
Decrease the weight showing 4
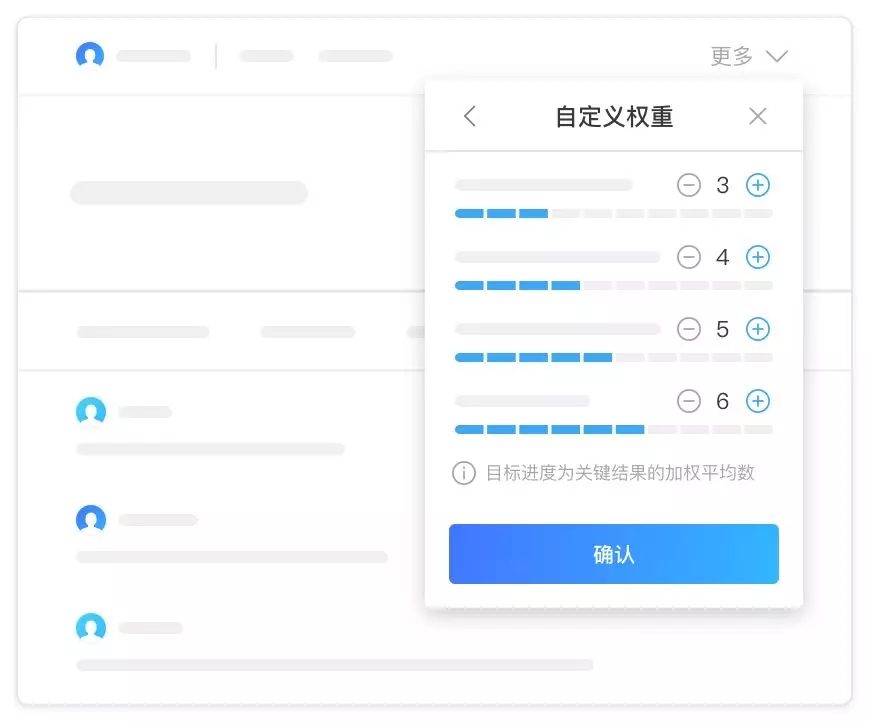click(689, 257)
